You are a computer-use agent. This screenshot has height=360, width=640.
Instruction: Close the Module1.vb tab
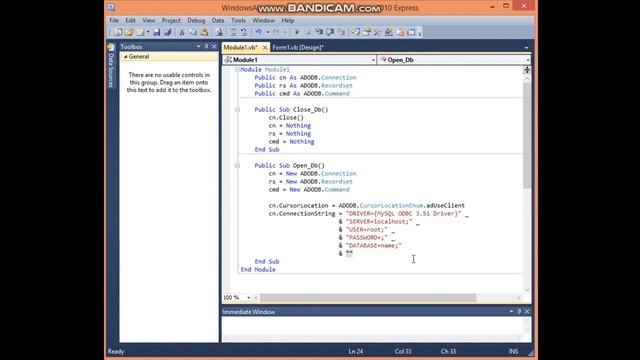(265, 48)
